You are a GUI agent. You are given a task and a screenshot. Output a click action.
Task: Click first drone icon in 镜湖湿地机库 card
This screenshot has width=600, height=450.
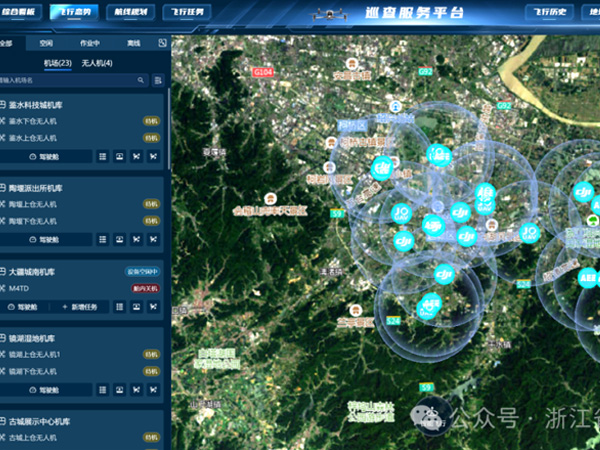click(136, 390)
